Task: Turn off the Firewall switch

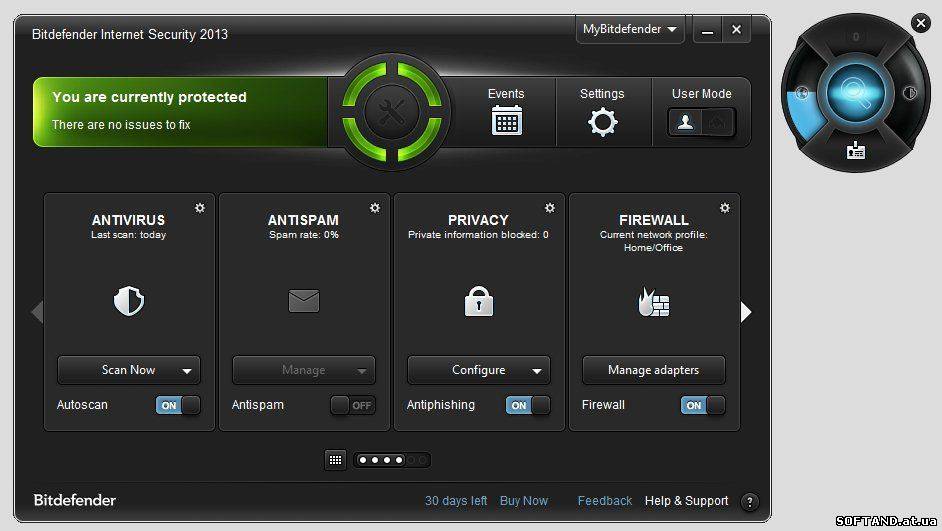Action: pos(703,405)
